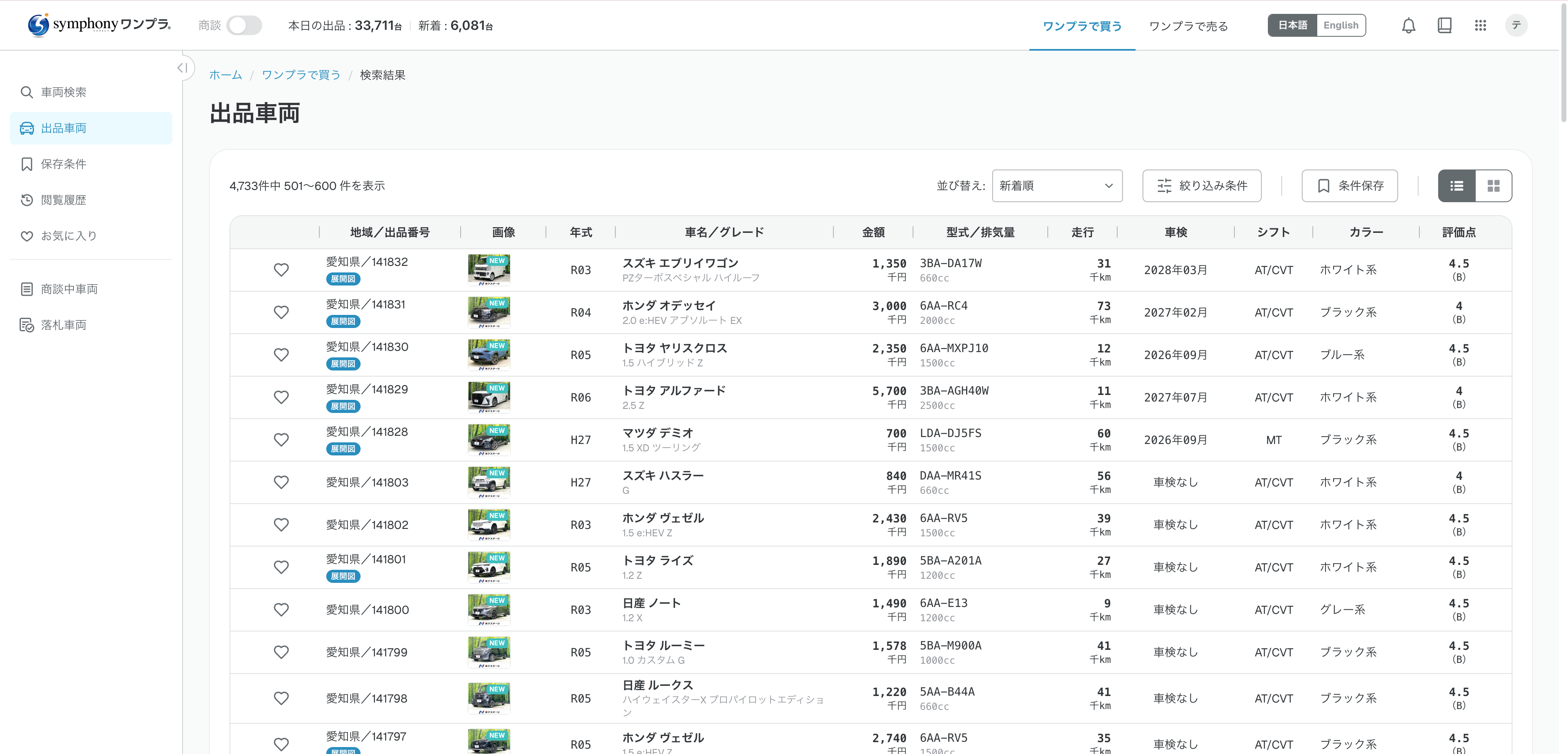This screenshot has height=754, width=1568.
Task: Open 保存条件 saved conditions
Action: pyautogui.click(x=64, y=164)
